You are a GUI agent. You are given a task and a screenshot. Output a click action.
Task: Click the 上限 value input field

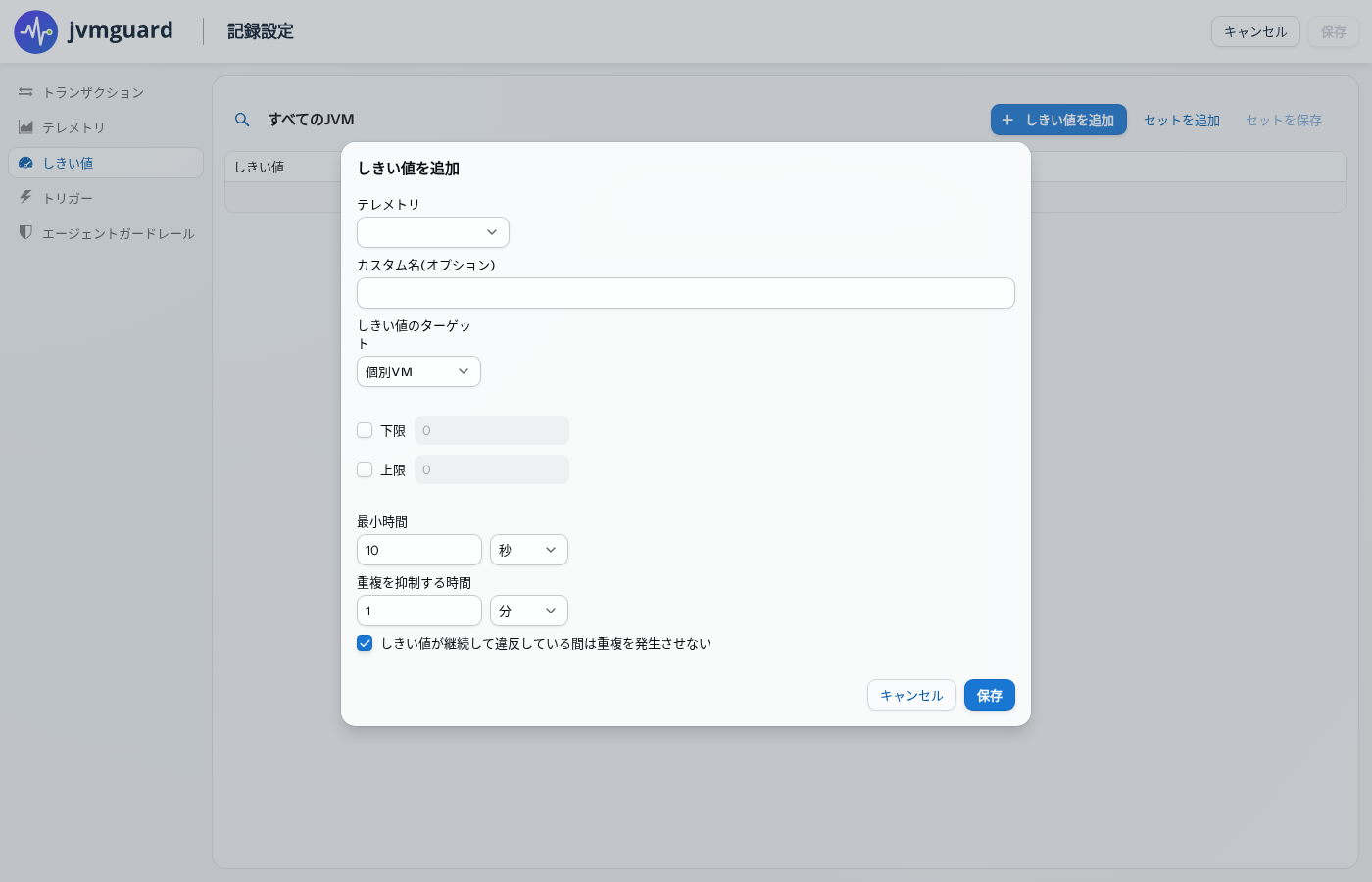492,469
